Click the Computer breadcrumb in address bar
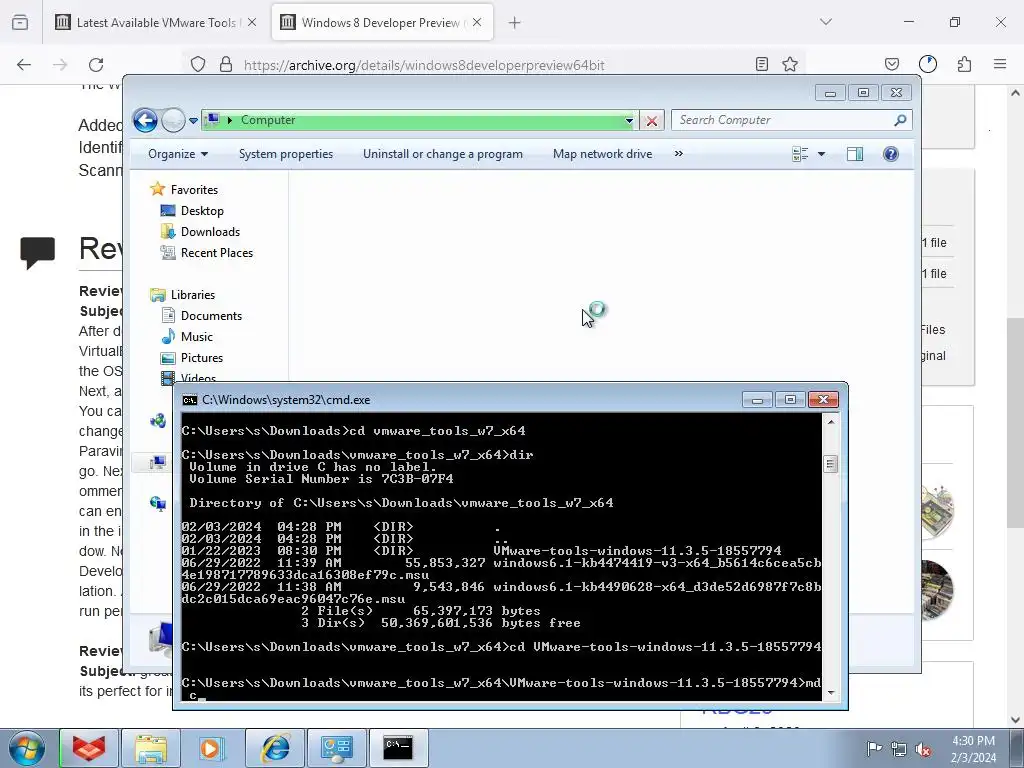 coord(268,120)
